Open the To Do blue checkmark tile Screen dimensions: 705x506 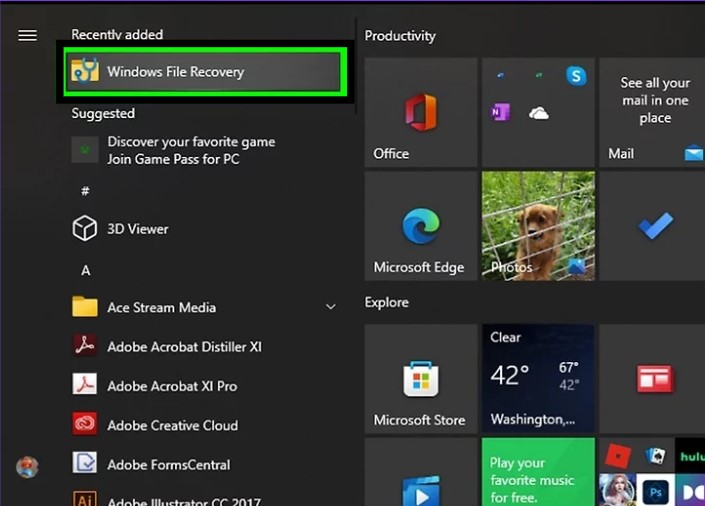[652, 226]
